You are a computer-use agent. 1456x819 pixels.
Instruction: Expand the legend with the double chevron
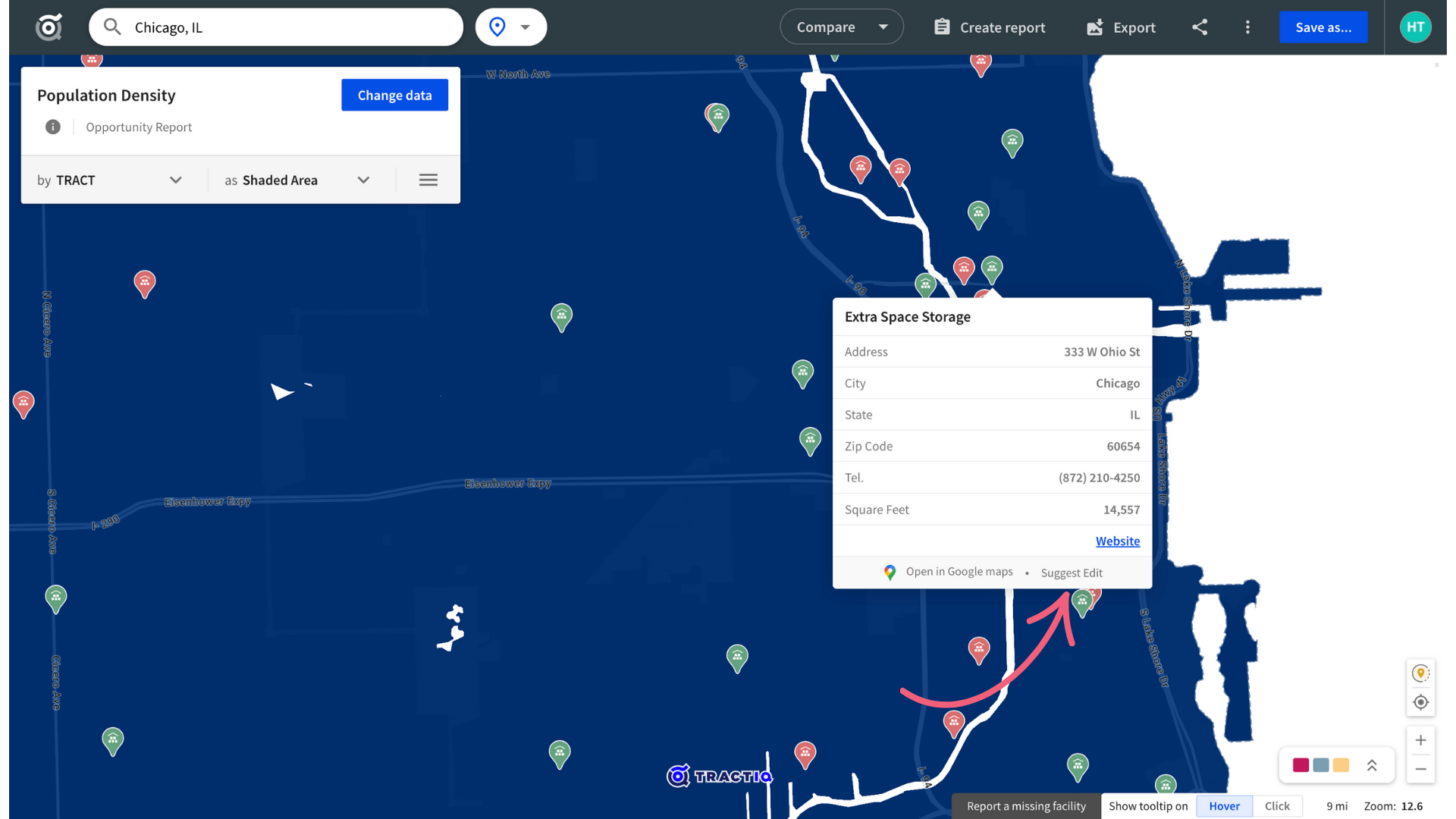1372,765
